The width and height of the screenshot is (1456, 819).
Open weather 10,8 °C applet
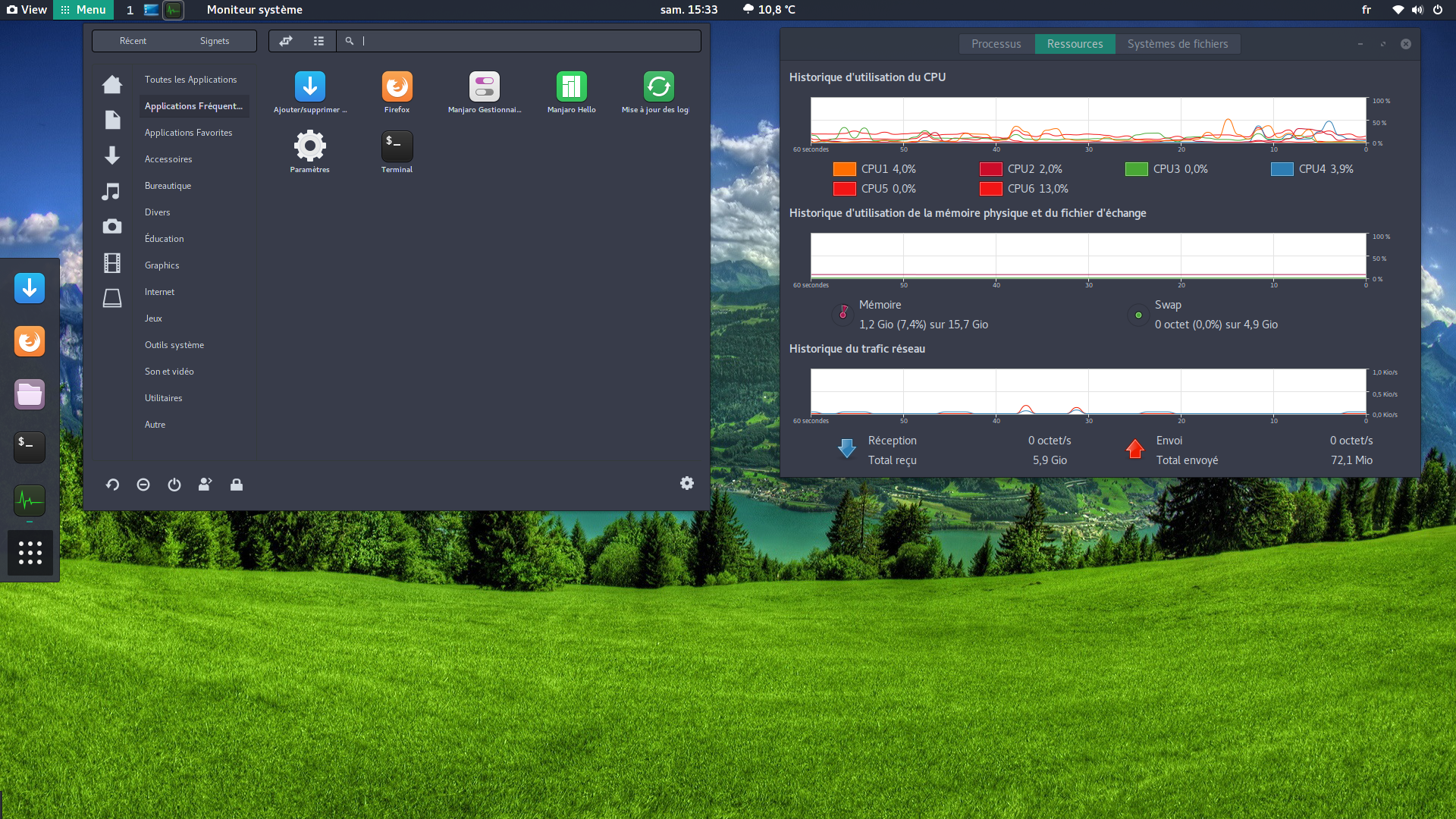click(770, 10)
